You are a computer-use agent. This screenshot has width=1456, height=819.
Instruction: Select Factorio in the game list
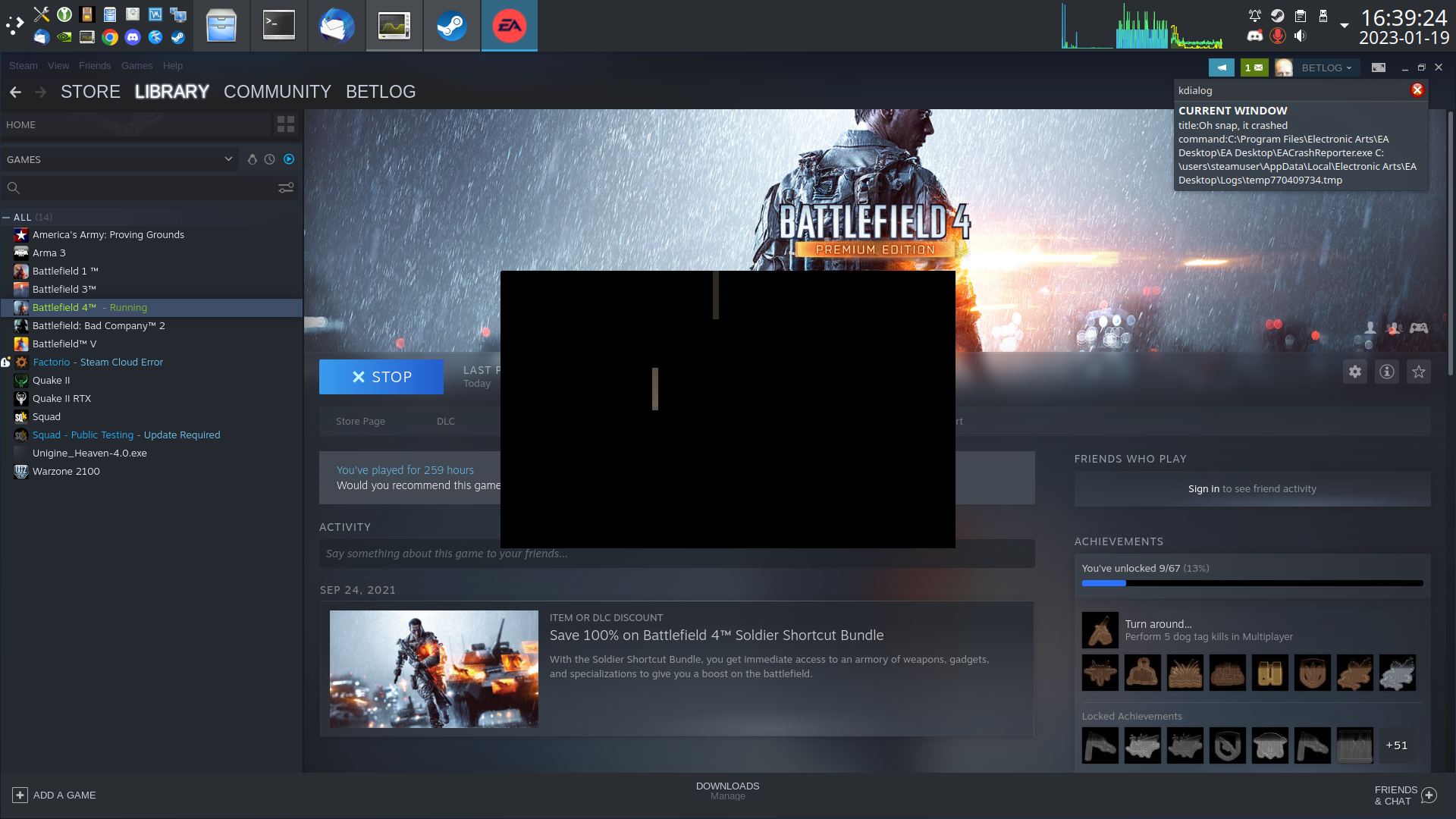coord(152,362)
